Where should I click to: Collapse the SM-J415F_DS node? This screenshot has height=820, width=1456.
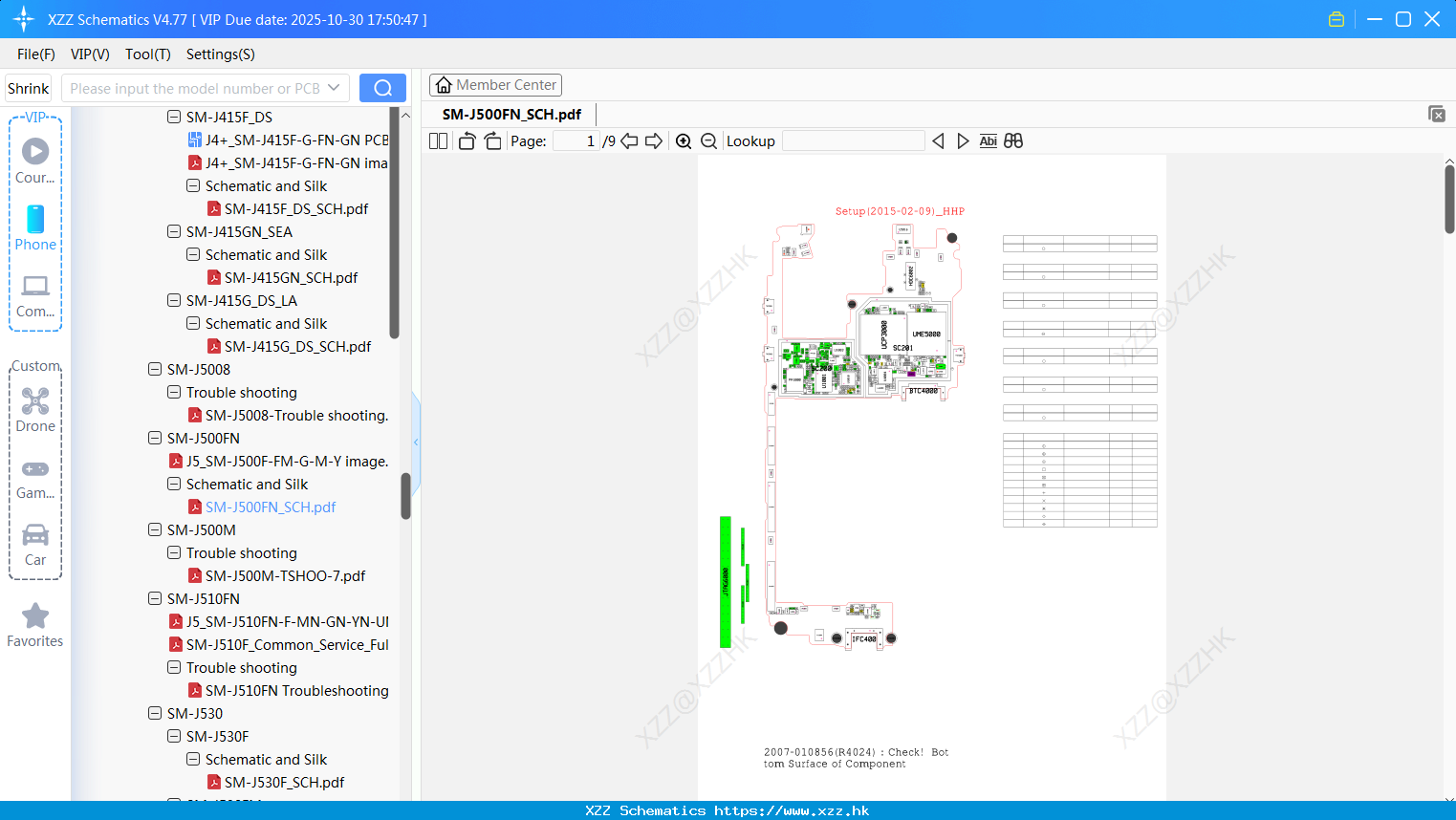pos(174,117)
